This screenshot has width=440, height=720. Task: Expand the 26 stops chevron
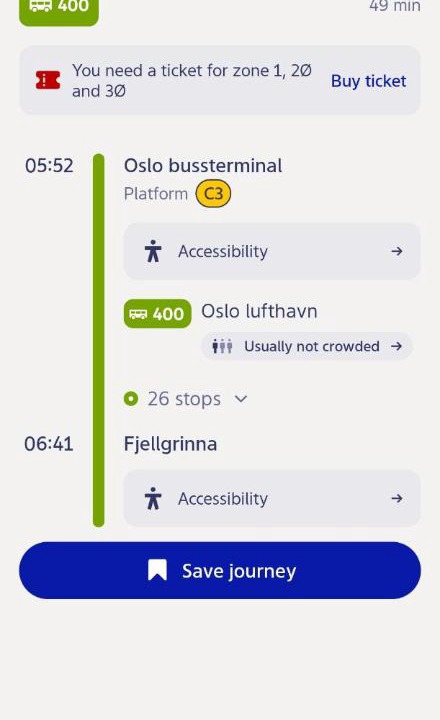(x=241, y=399)
